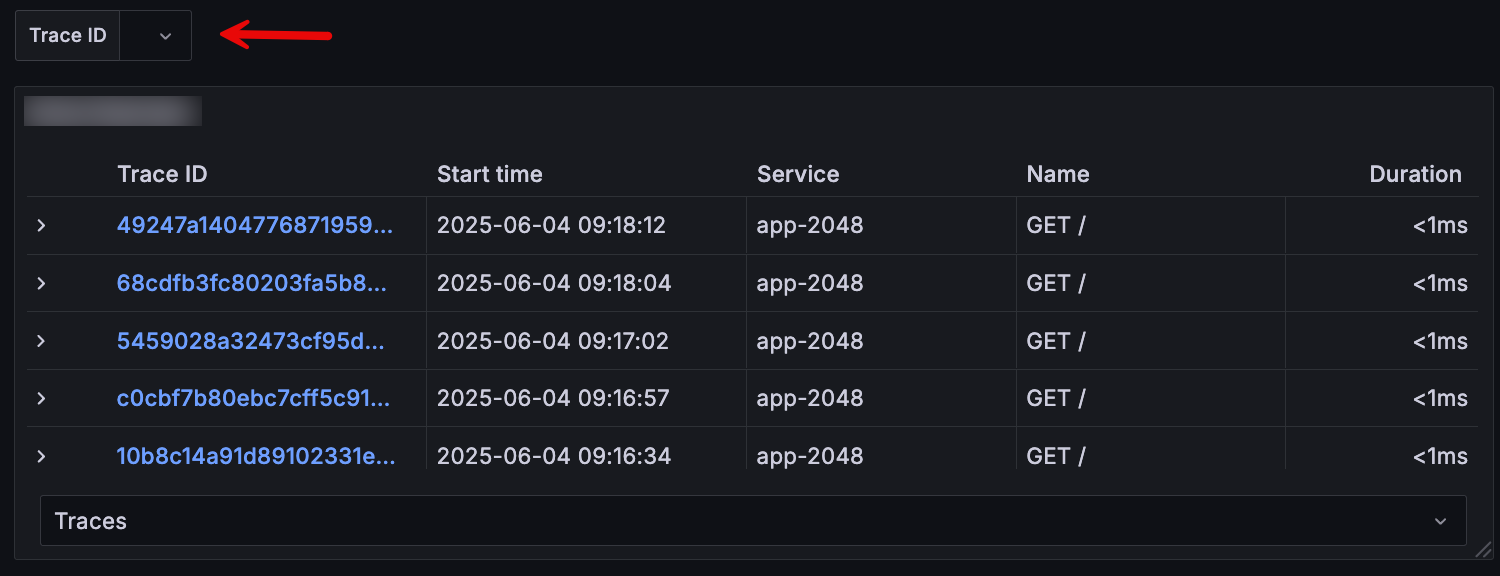Open trace link c0cbf7b80ebc7cff5c91

[x=253, y=399]
